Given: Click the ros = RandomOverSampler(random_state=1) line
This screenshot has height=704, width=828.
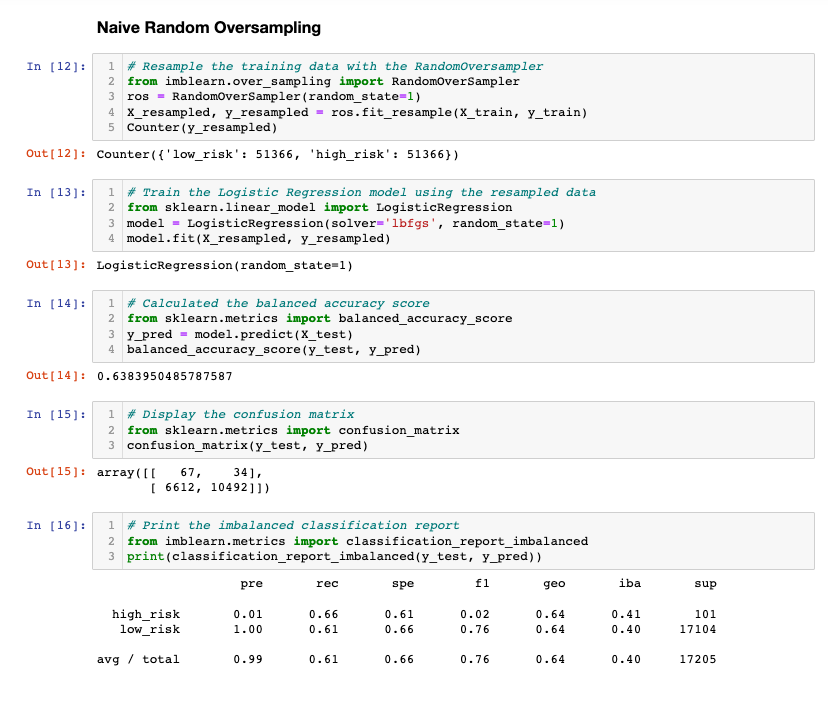Looking at the screenshot, I should (274, 97).
